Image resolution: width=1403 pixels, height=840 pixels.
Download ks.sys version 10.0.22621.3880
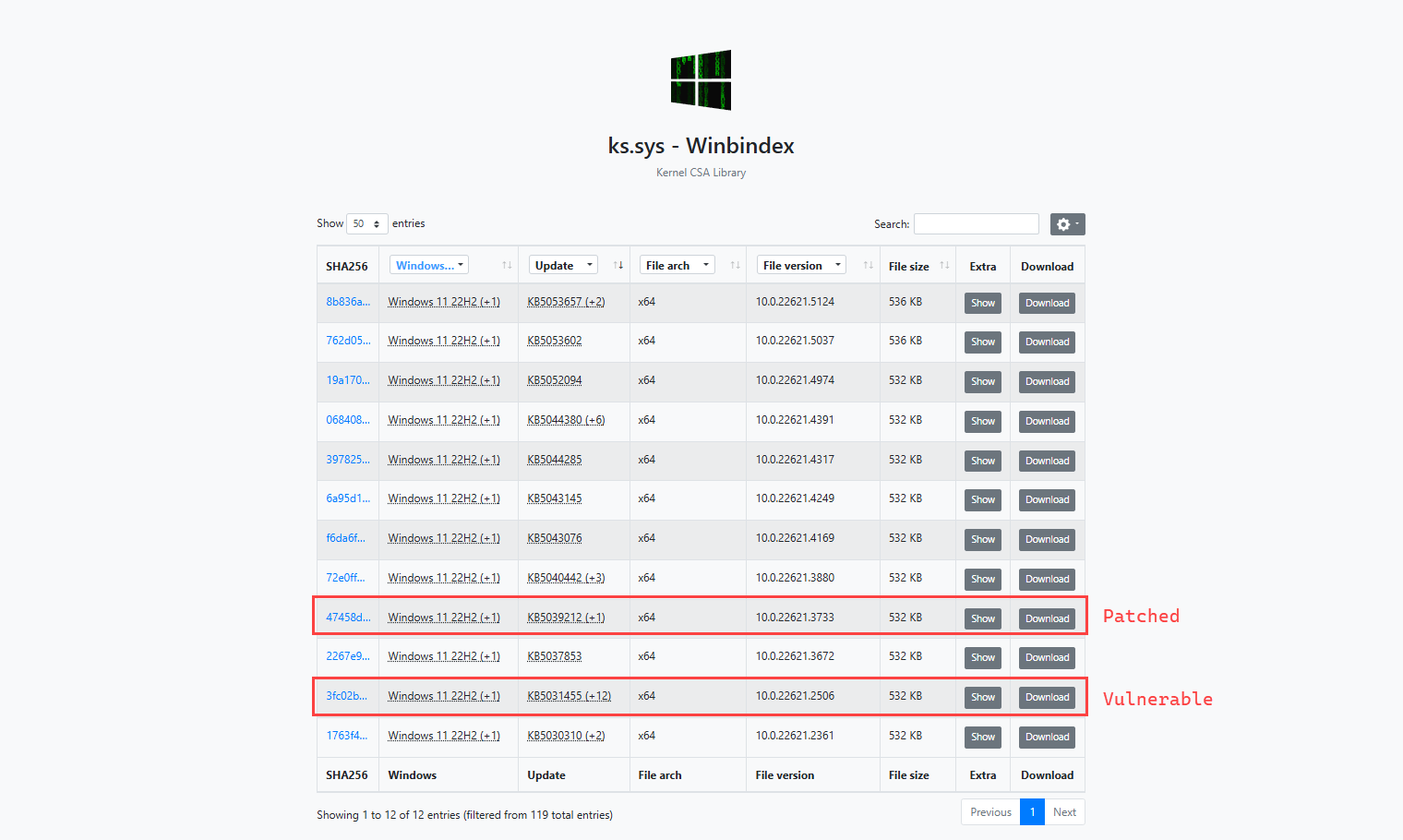click(1048, 579)
